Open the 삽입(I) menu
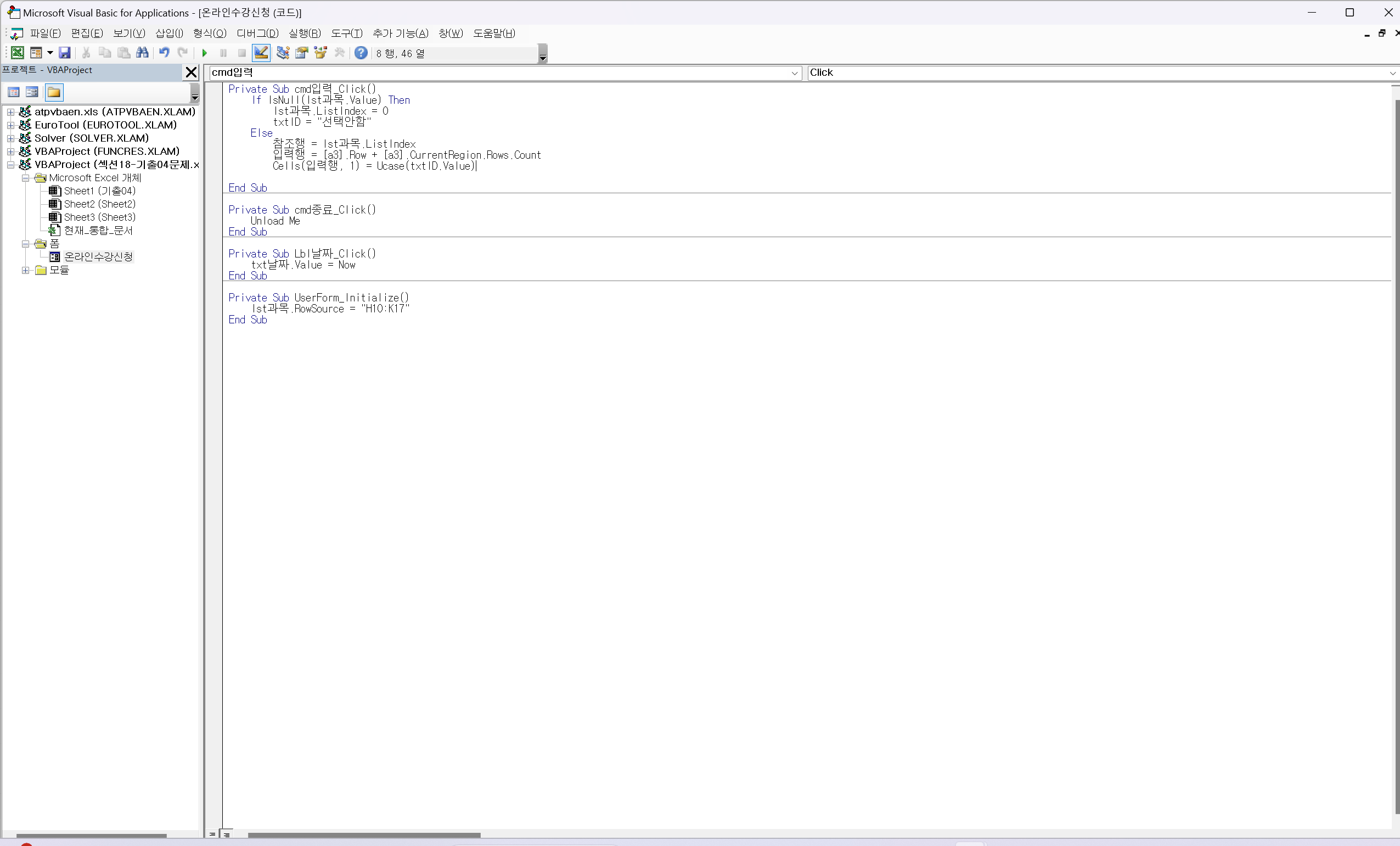1400x846 pixels. coord(168,33)
